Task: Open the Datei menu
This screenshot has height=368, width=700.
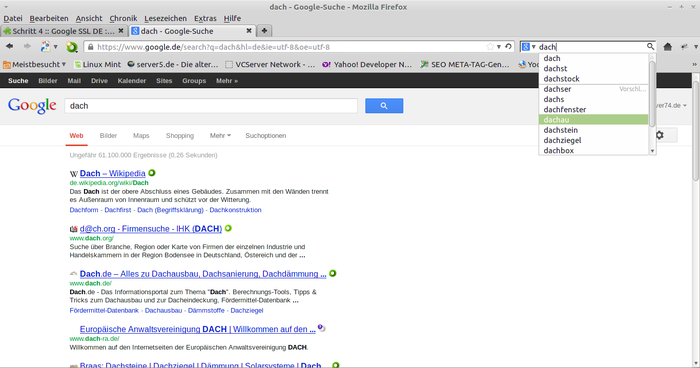Action: [13, 18]
